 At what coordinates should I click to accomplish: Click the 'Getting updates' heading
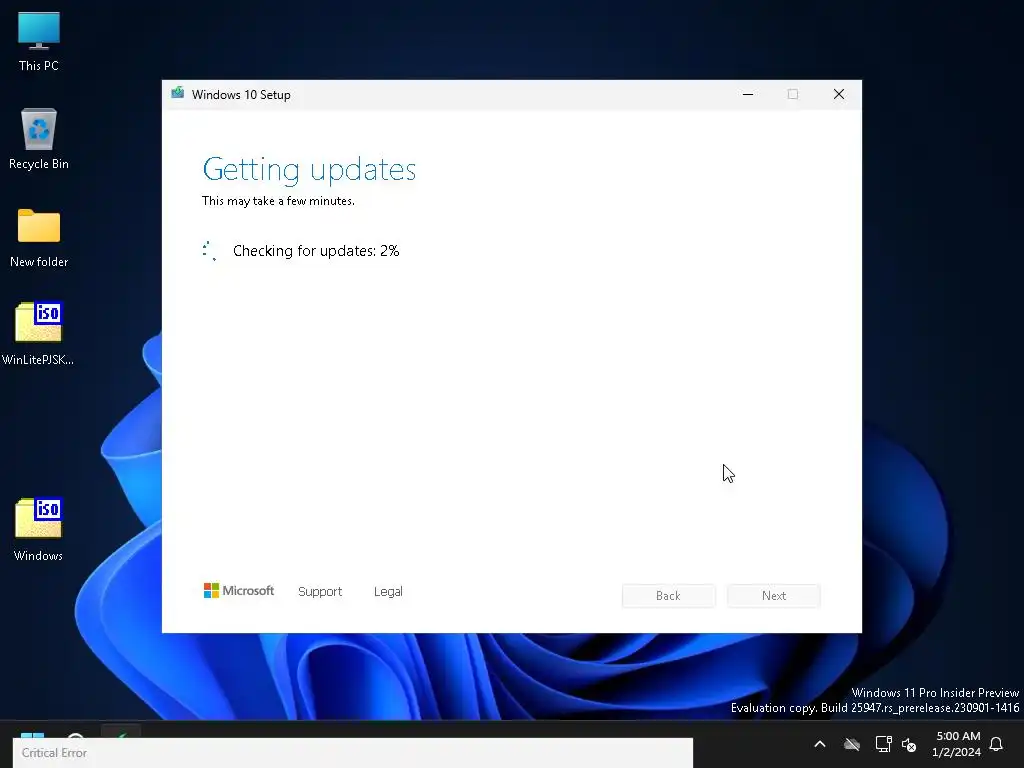pos(309,169)
